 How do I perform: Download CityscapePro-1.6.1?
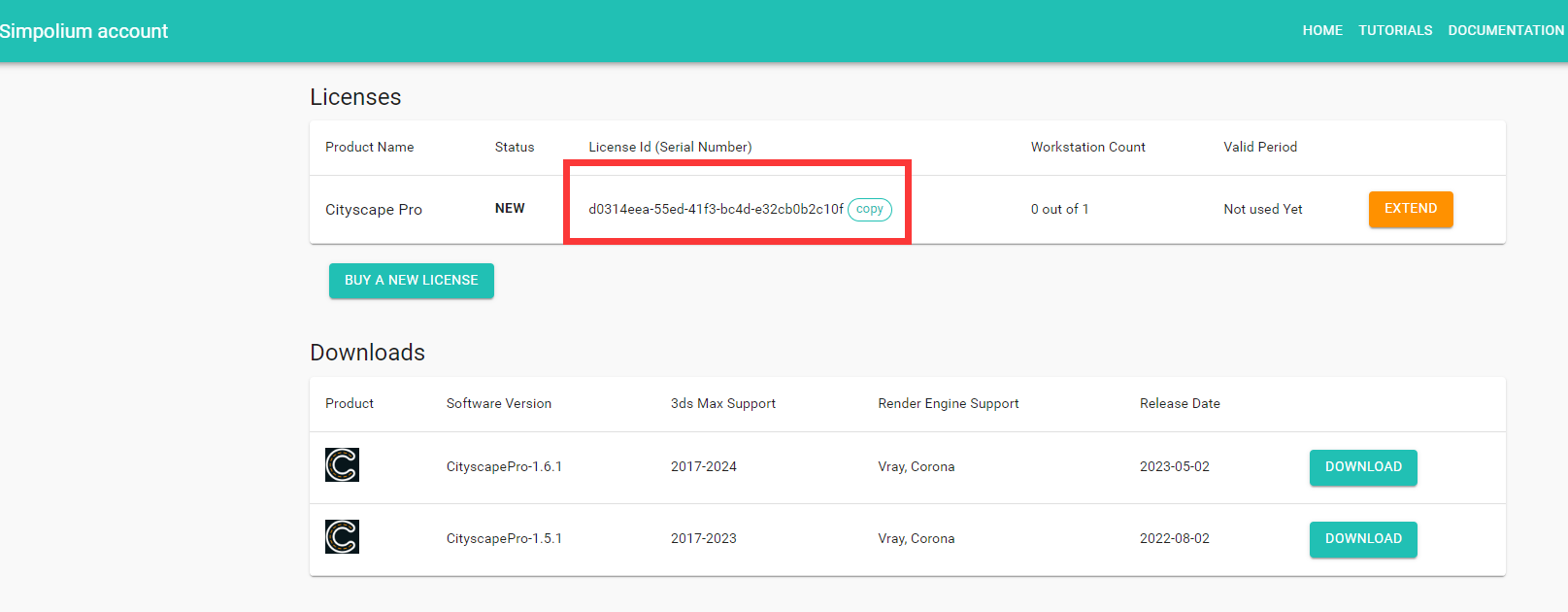pyautogui.click(x=1363, y=467)
